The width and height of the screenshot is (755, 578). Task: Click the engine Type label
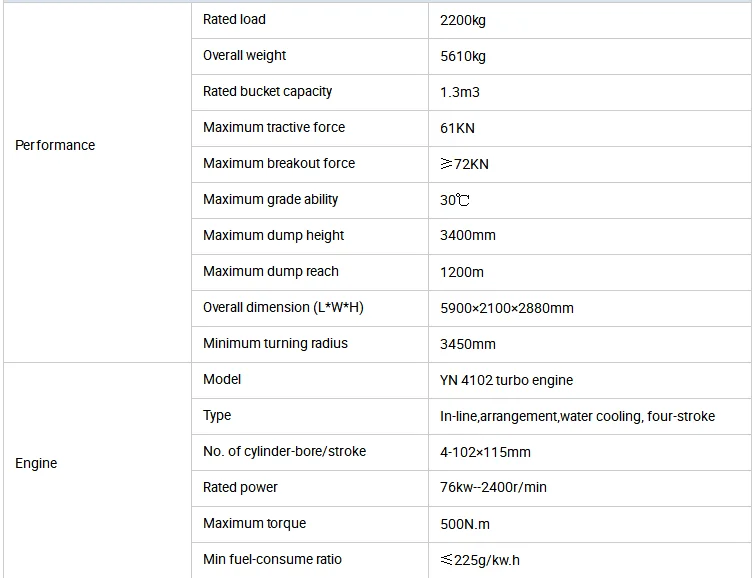pos(217,415)
